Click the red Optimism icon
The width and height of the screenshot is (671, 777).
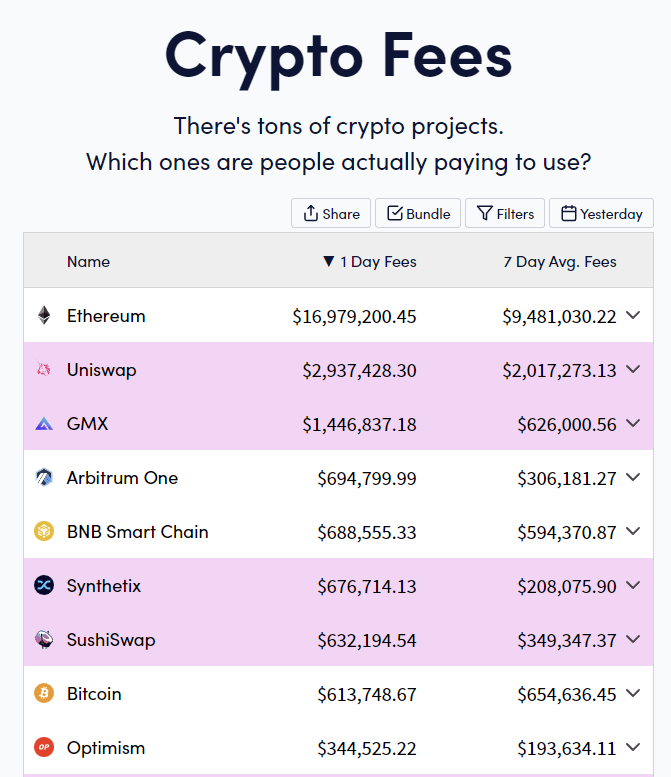click(43, 748)
